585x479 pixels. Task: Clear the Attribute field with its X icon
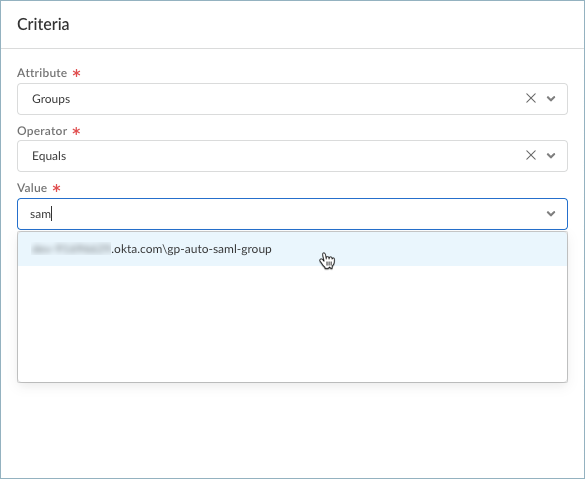pyautogui.click(x=531, y=98)
